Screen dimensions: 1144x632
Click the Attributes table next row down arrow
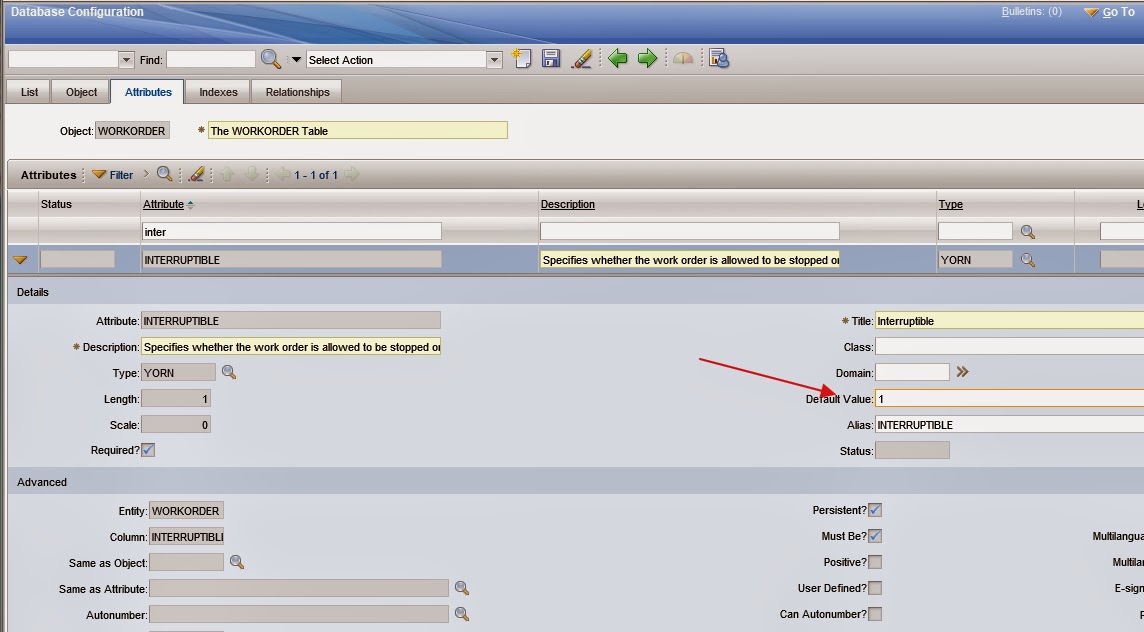[252, 174]
